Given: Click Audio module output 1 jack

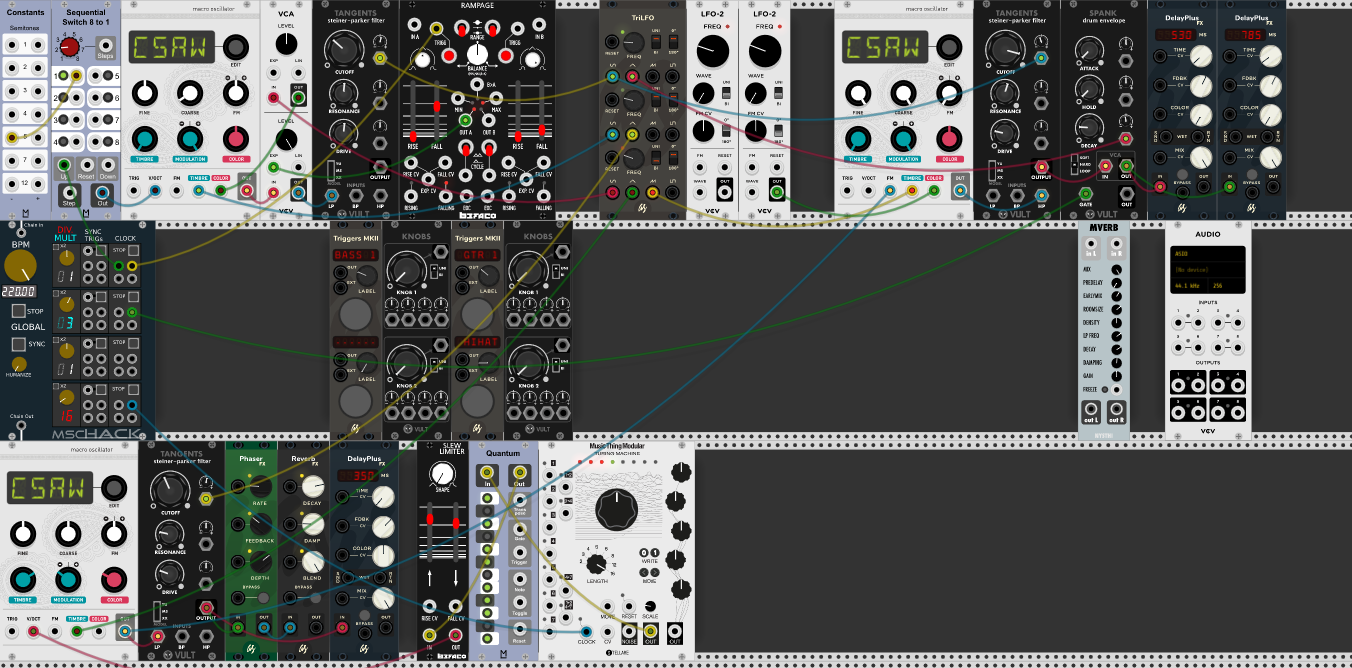Looking at the screenshot, I should (x=1178, y=386).
